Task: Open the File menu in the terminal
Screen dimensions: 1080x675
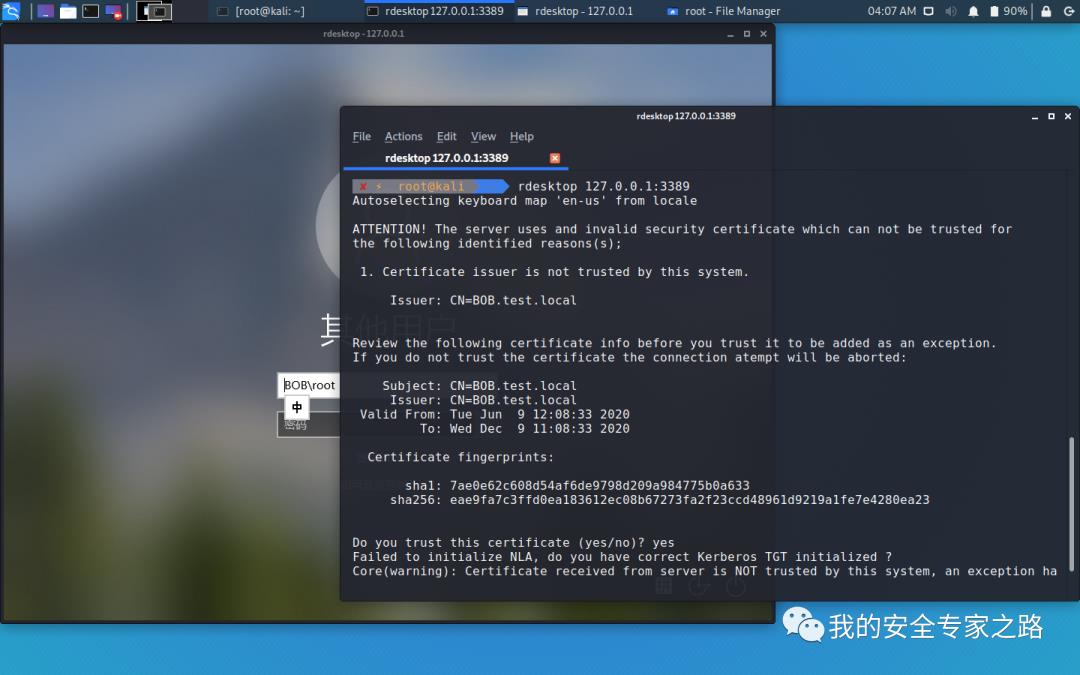Action: tap(362, 136)
